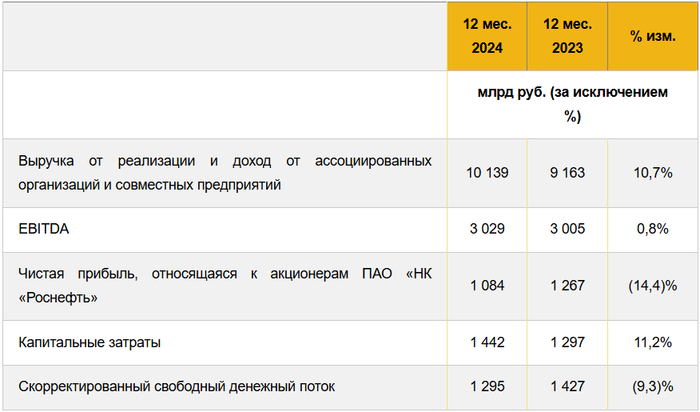Select the "% изм." column header
The height and width of the screenshot is (412, 700).
[x=649, y=36]
